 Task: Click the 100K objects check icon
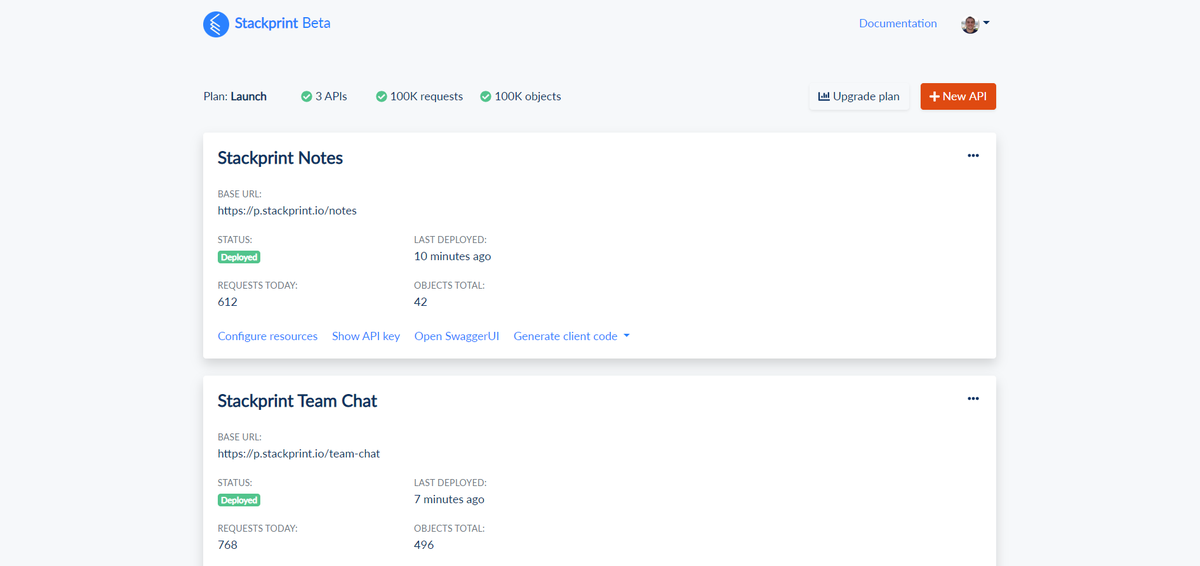(x=485, y=97)
